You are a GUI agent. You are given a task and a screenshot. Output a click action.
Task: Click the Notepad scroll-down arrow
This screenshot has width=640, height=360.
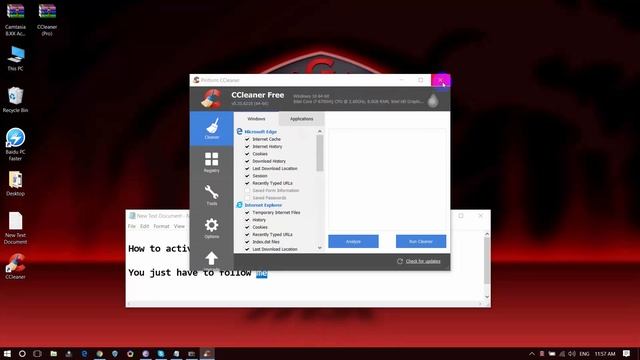point(487,297)
